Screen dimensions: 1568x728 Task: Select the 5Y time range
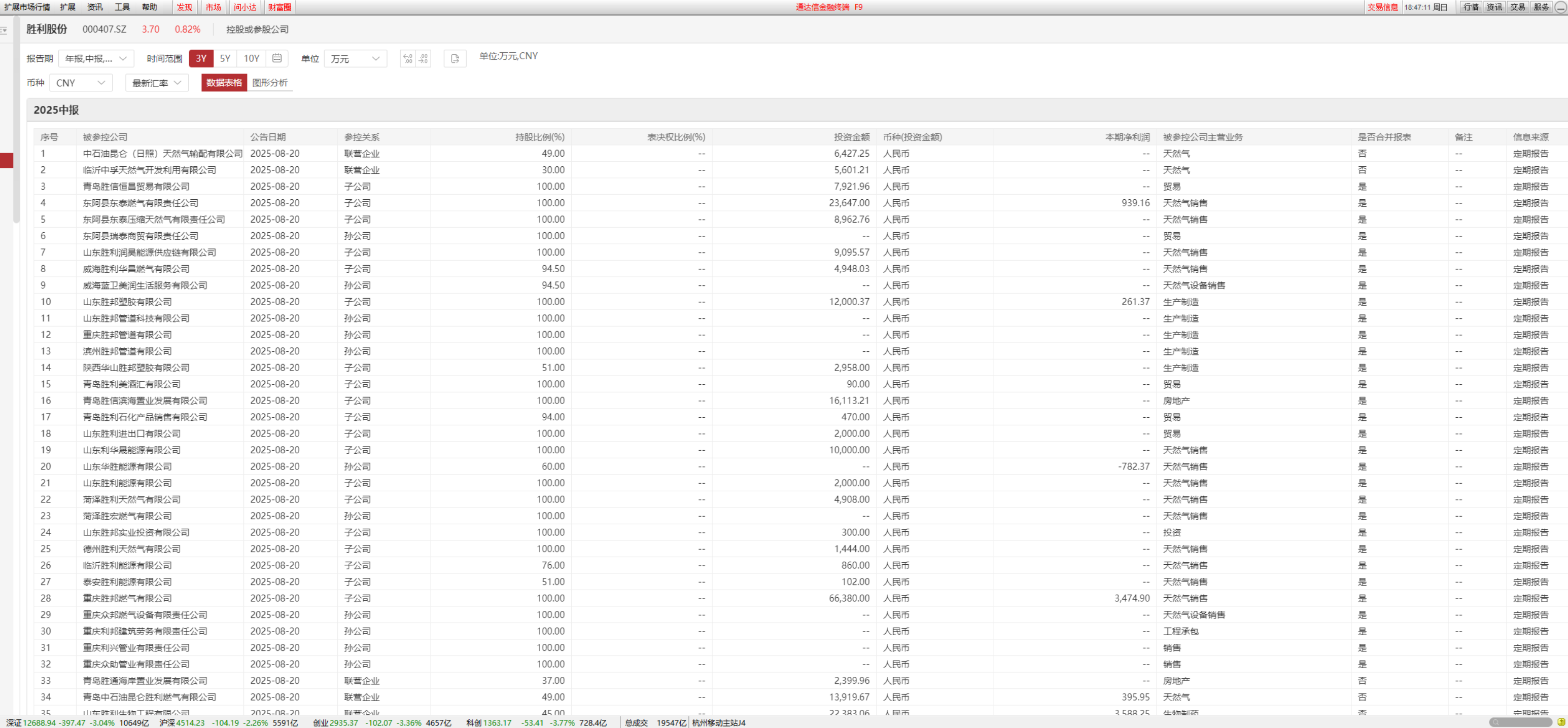point(225,58)
